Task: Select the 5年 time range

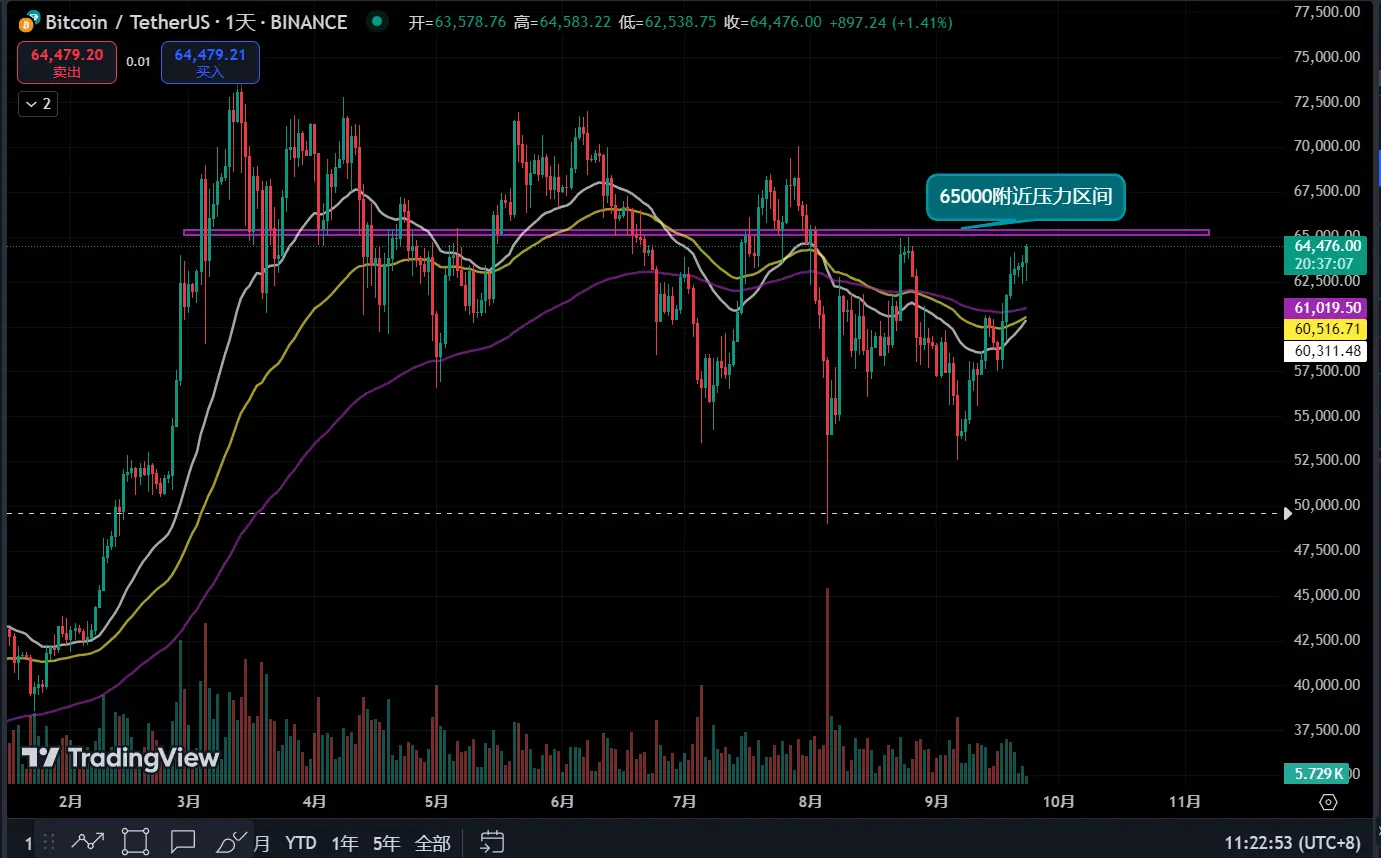Action: coord(387,843)
